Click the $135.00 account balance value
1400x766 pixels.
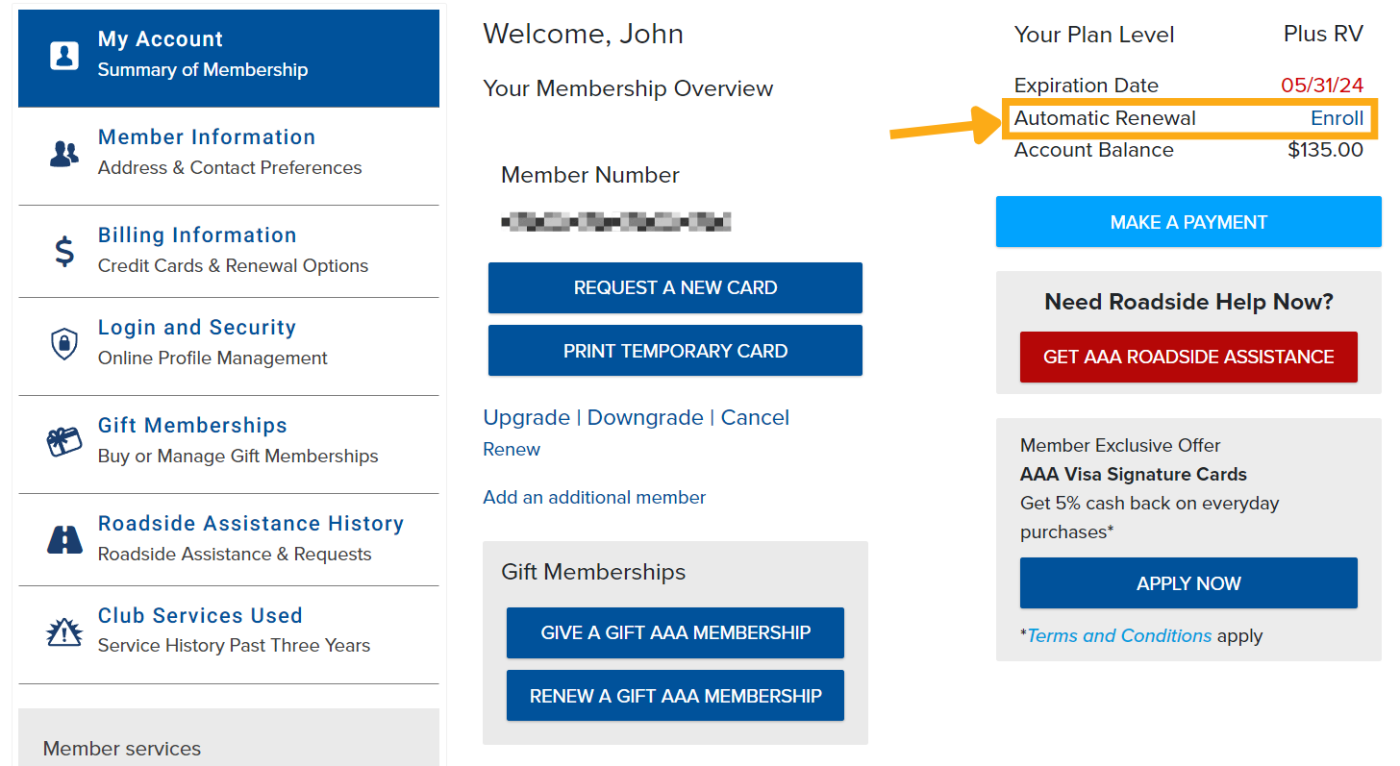tap(1325, 150)
